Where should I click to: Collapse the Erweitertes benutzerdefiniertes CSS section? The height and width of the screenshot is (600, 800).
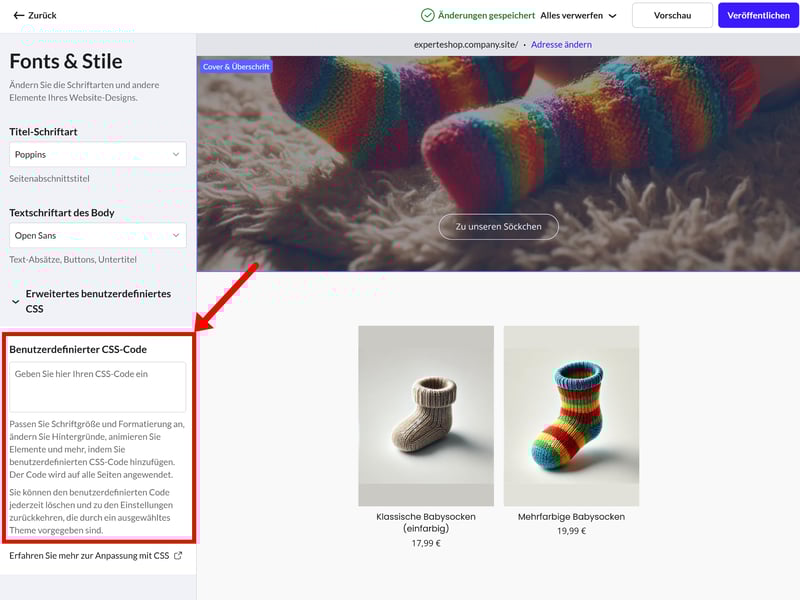(x=16, y=301)
